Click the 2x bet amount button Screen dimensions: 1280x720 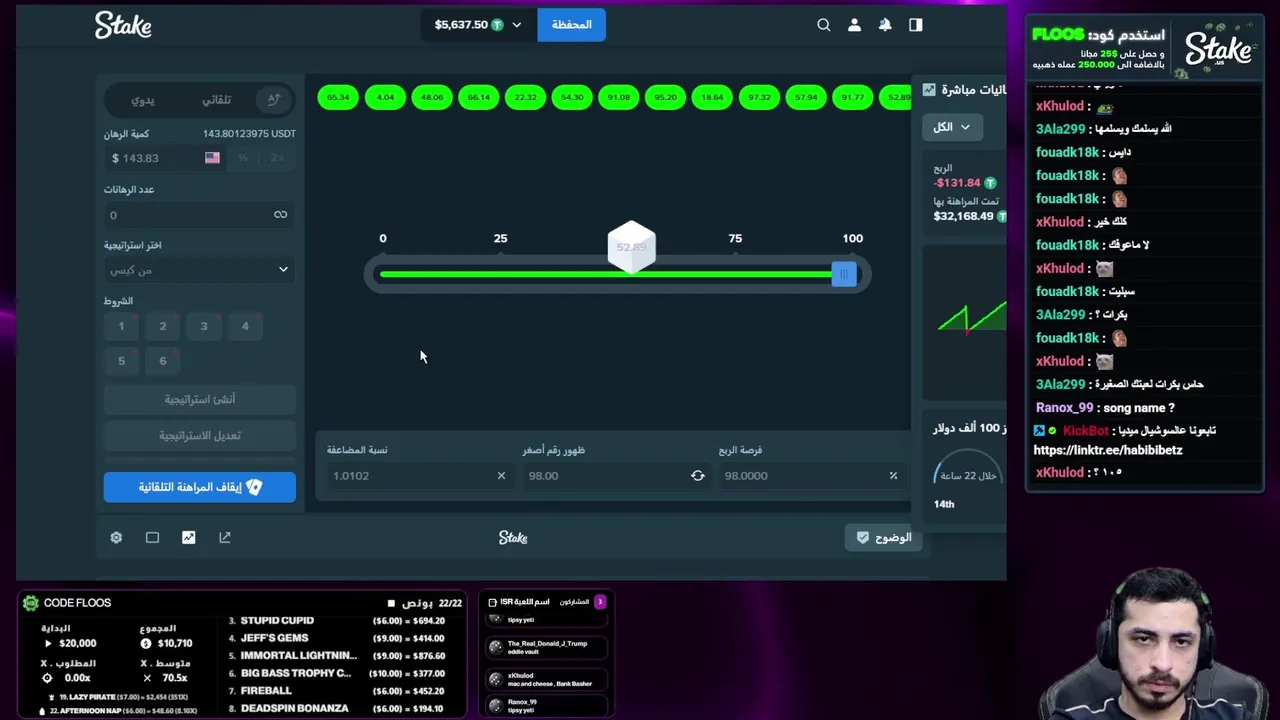(x=277, y=158)
